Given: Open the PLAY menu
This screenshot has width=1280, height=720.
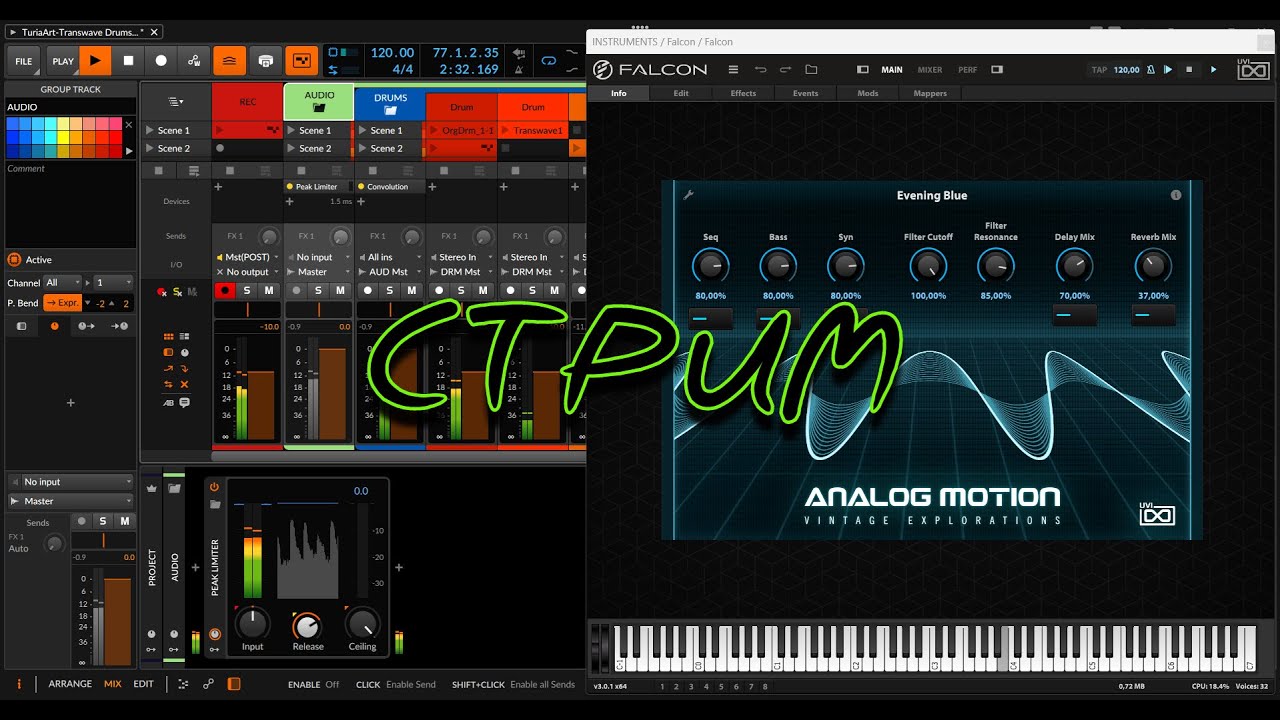Looking at the screenshot, I should click(63, 61).
